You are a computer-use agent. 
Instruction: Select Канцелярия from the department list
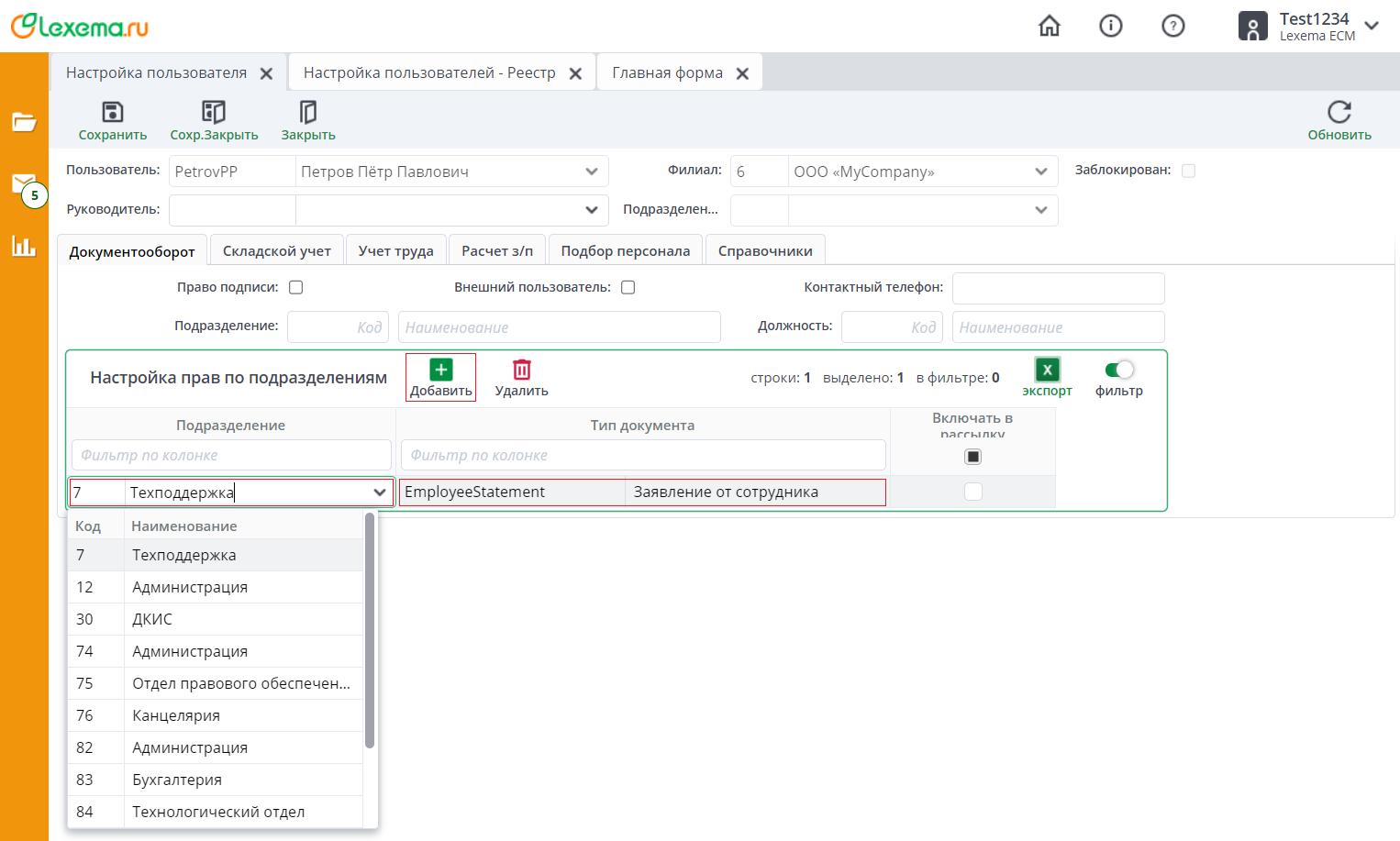176,715
